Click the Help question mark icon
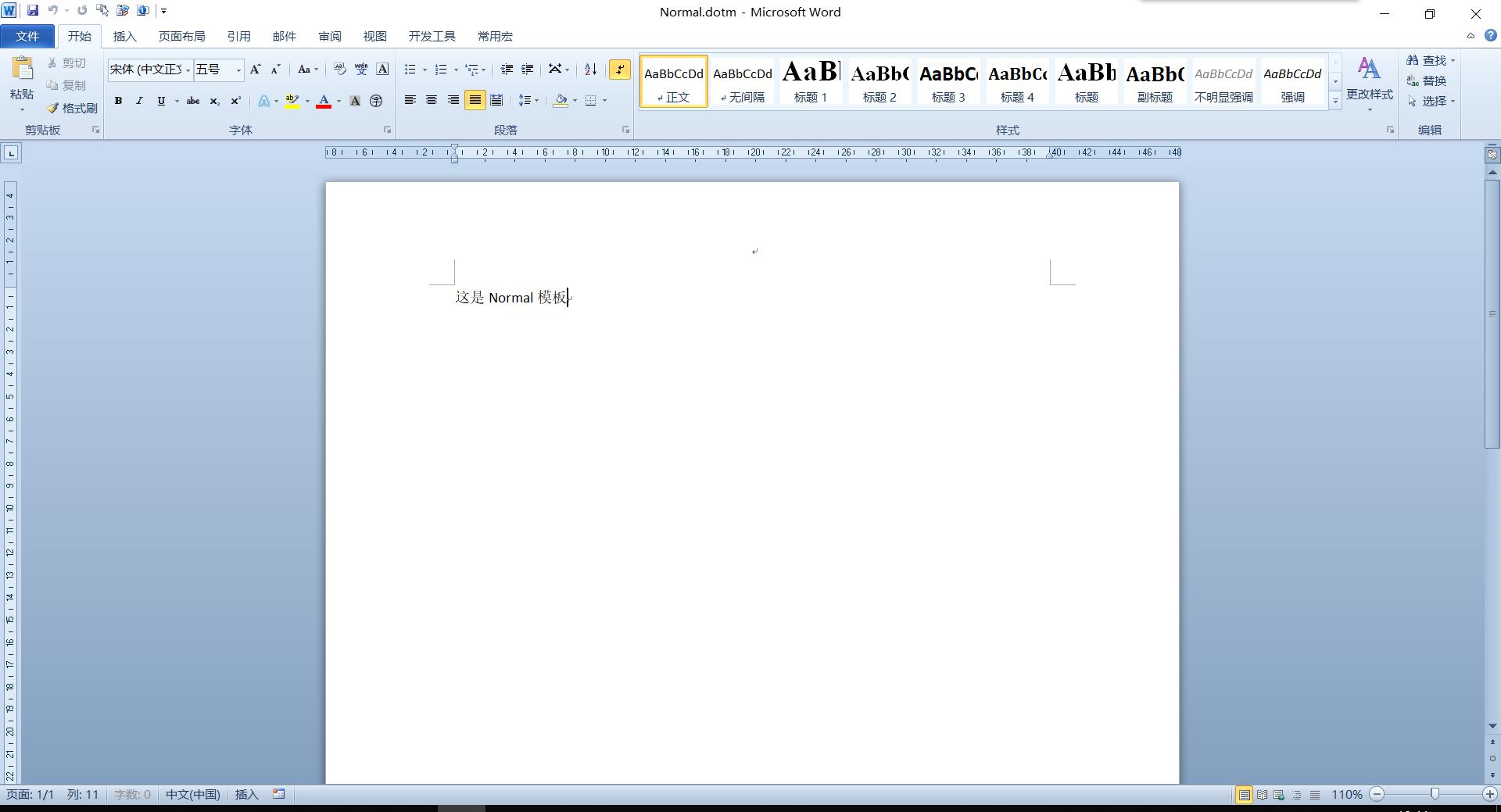1501x812 pixels. point(1491,36)
